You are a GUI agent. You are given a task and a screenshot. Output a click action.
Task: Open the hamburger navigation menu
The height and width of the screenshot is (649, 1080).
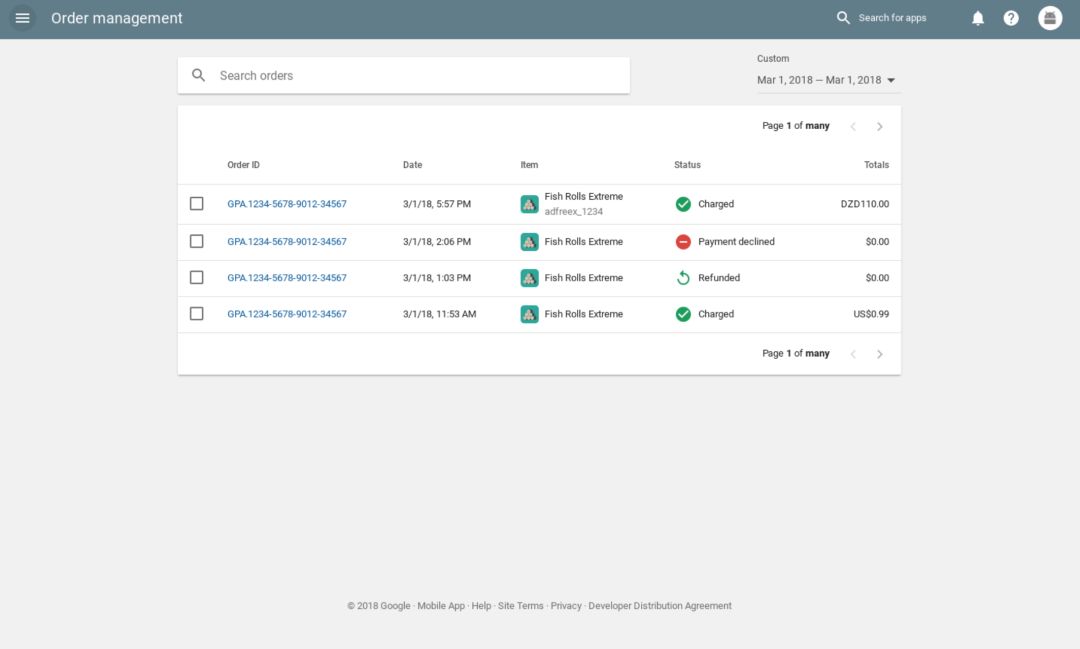[22, 18]
